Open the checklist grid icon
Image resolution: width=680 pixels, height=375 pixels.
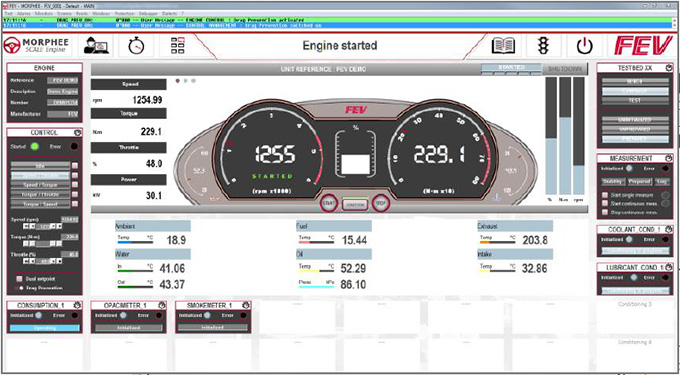click(x=178, y=46)
